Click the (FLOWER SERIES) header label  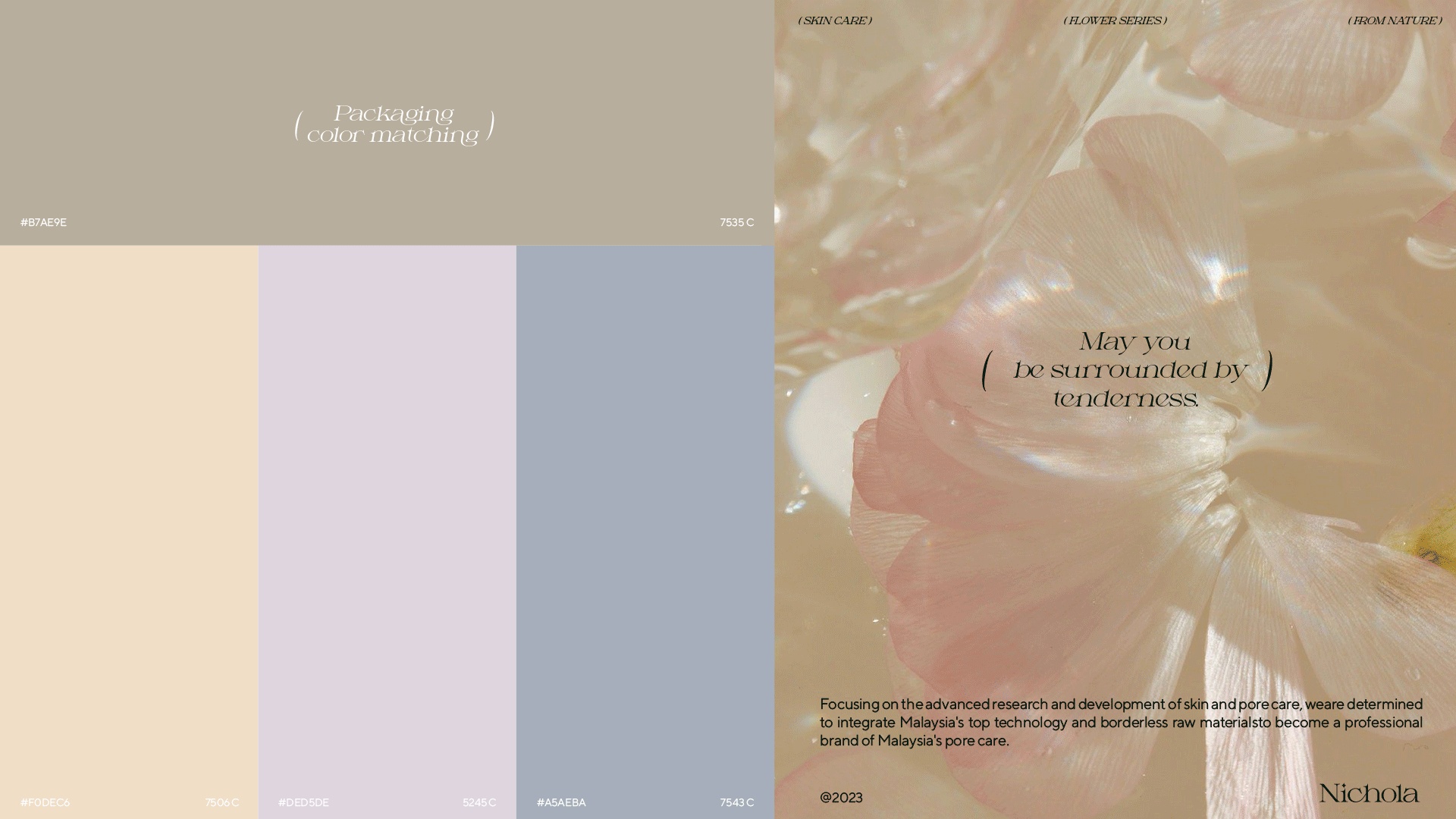[1115, 21]
